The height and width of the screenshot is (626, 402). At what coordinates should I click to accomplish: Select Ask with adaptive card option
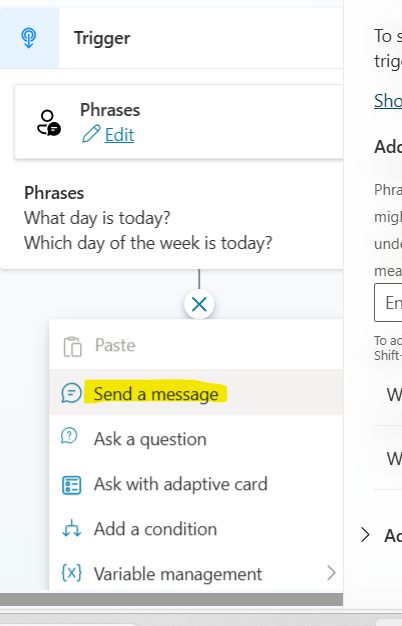[x=196, y=484]
